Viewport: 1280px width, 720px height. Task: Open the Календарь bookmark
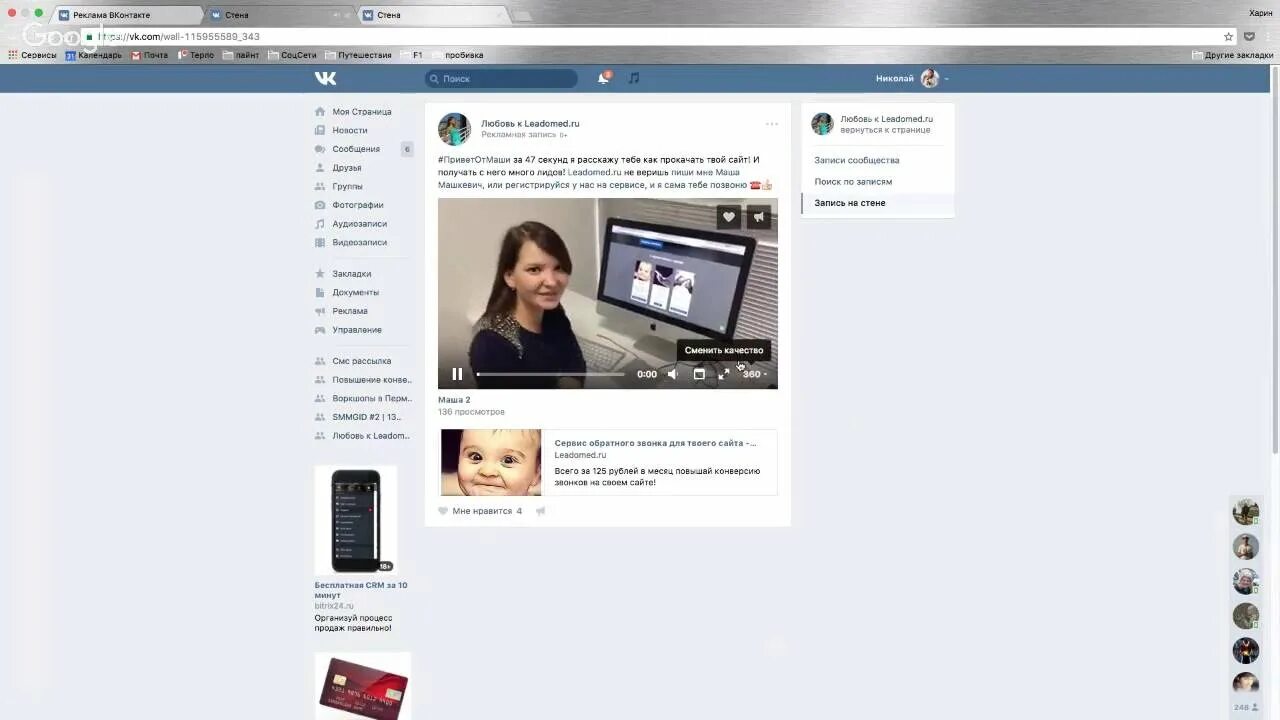coord(94,55)
